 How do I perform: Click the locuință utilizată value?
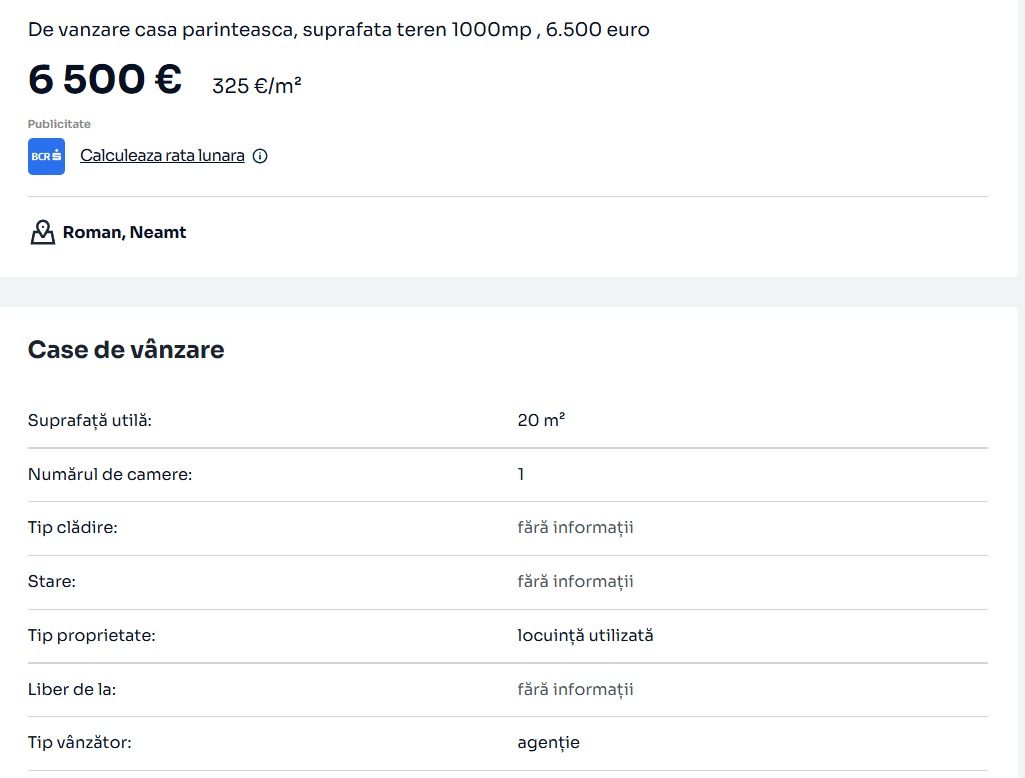tap(585, 635)
